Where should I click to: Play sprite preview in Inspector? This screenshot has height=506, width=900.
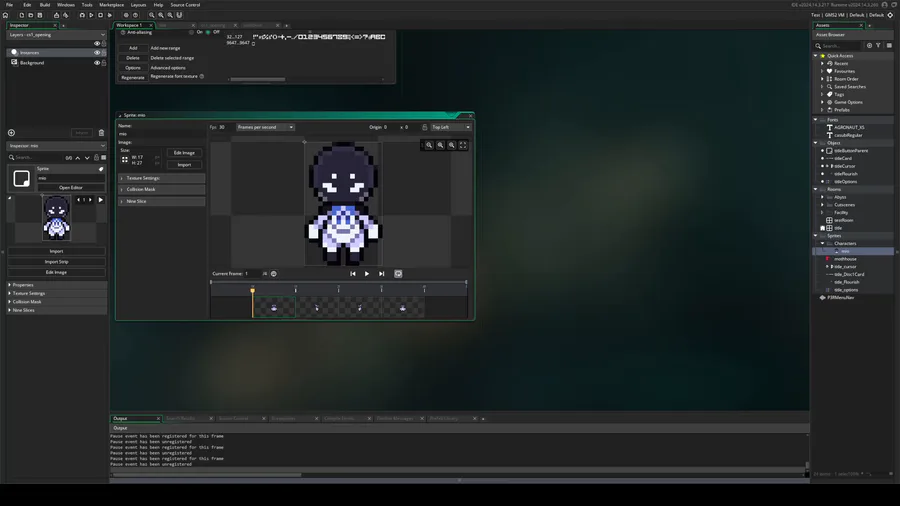pyautogui.click(x=100, y=200)
